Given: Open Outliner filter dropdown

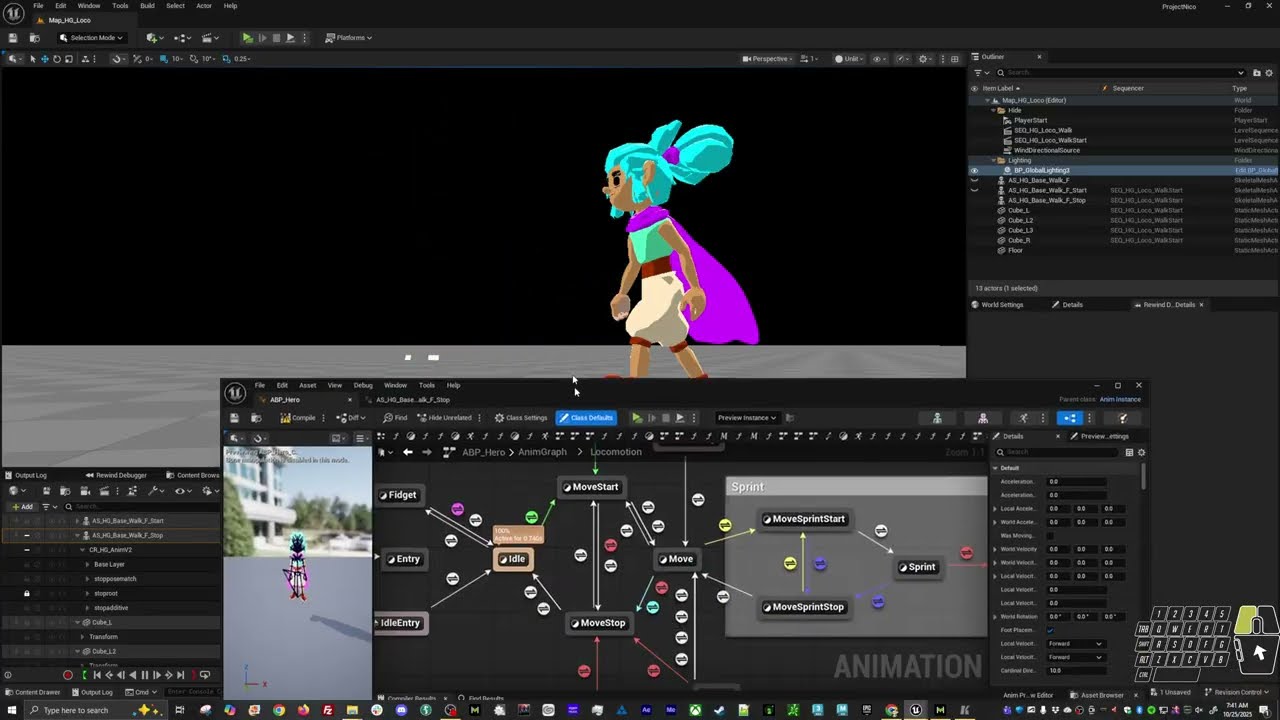Looking at the screenshot, I should (x=979, y=72).
